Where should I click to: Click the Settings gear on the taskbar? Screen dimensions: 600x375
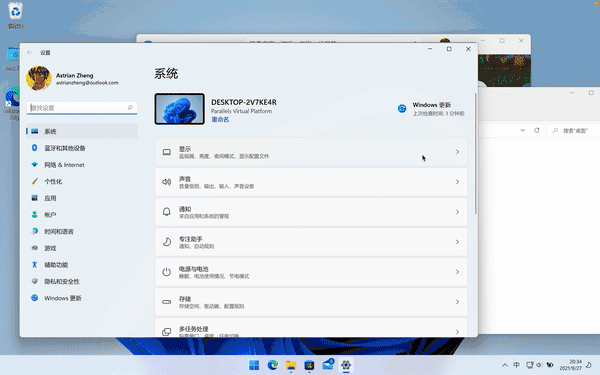click(346, 365)
